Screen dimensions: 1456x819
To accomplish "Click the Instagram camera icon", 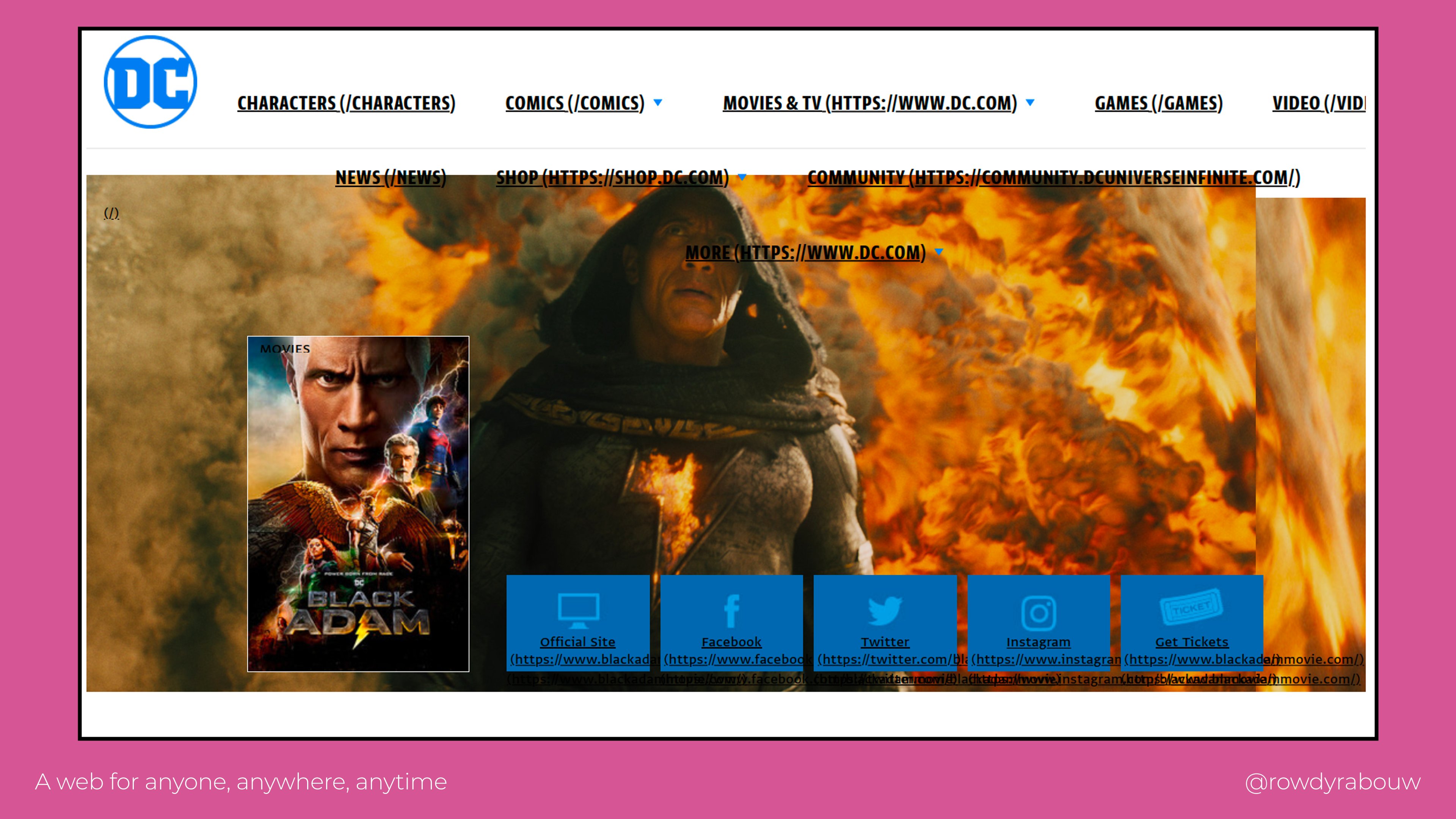I will (x=1038, y=613).
